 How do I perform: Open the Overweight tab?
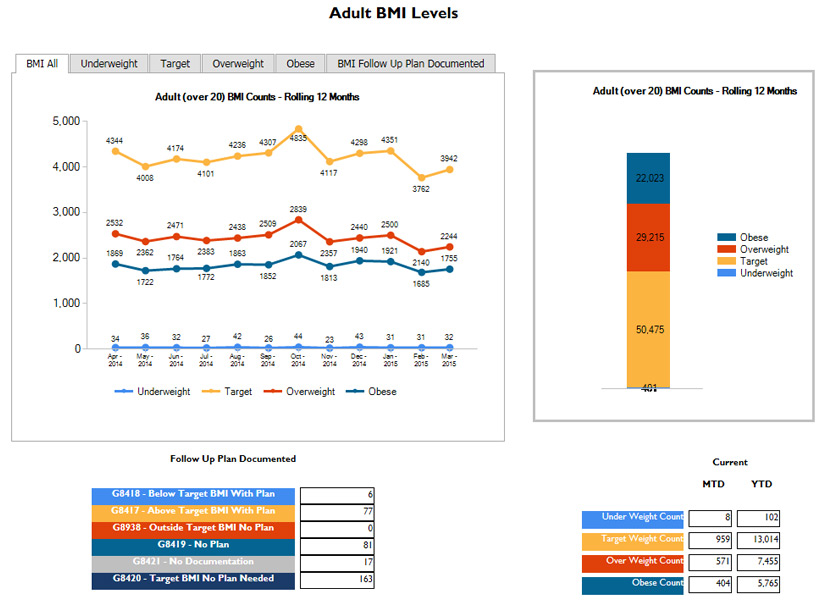238,63
